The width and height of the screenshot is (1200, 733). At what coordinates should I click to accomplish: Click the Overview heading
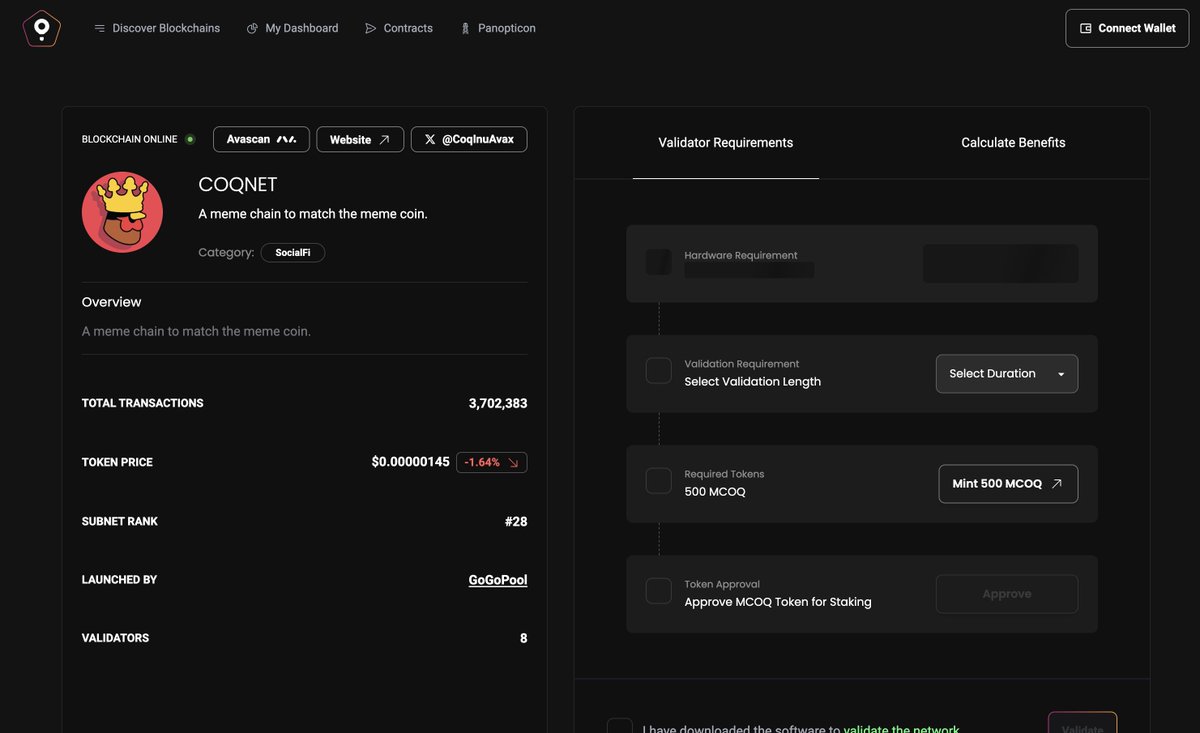click(112, 302)
